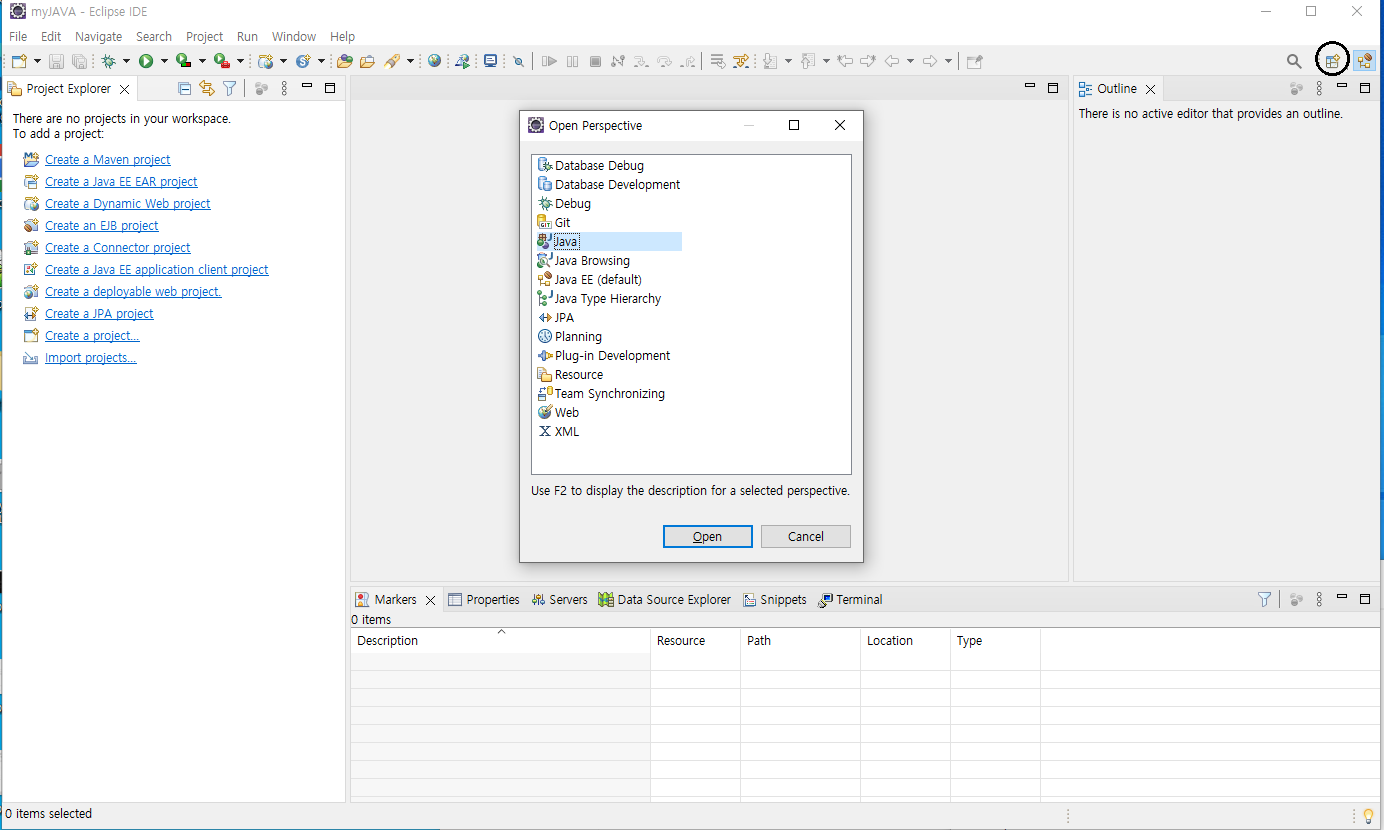Open the internal Web Browser globe icon

pos(434,61)
